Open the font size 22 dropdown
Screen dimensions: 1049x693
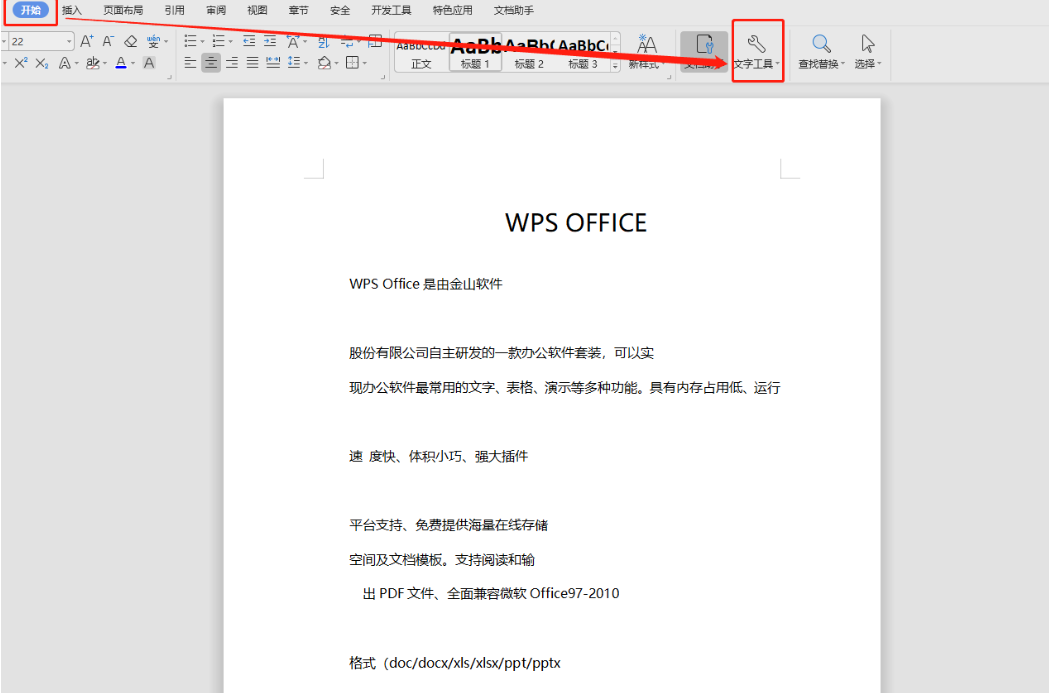click(69, 42)
